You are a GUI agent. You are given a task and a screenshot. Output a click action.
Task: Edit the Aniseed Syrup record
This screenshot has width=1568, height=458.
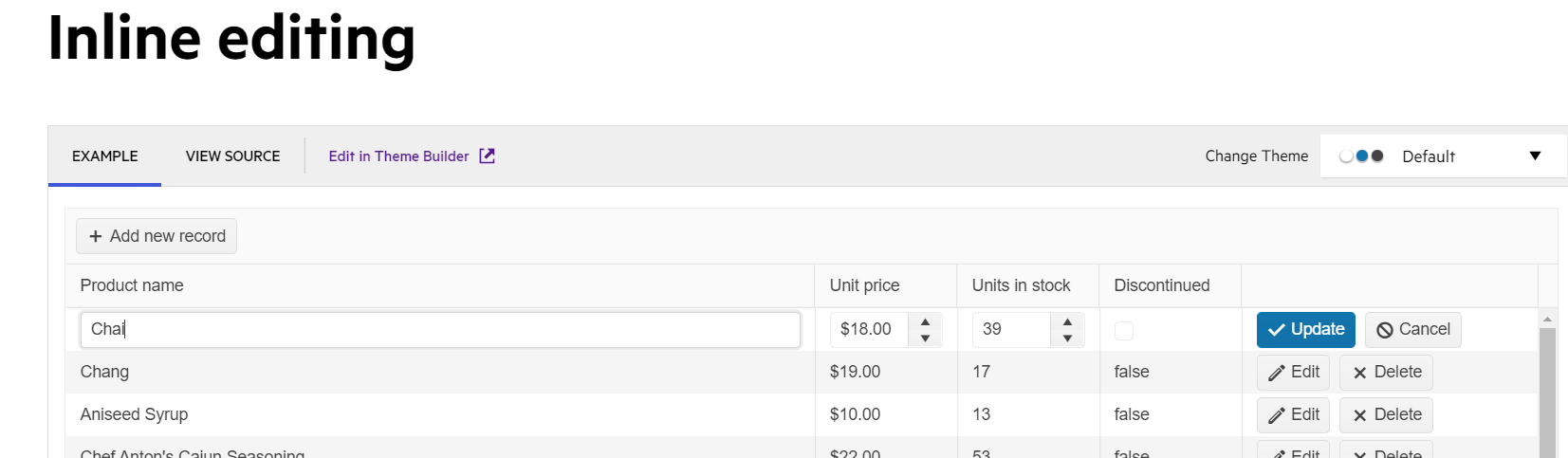pyautogui.click(x=1293, y=414)
